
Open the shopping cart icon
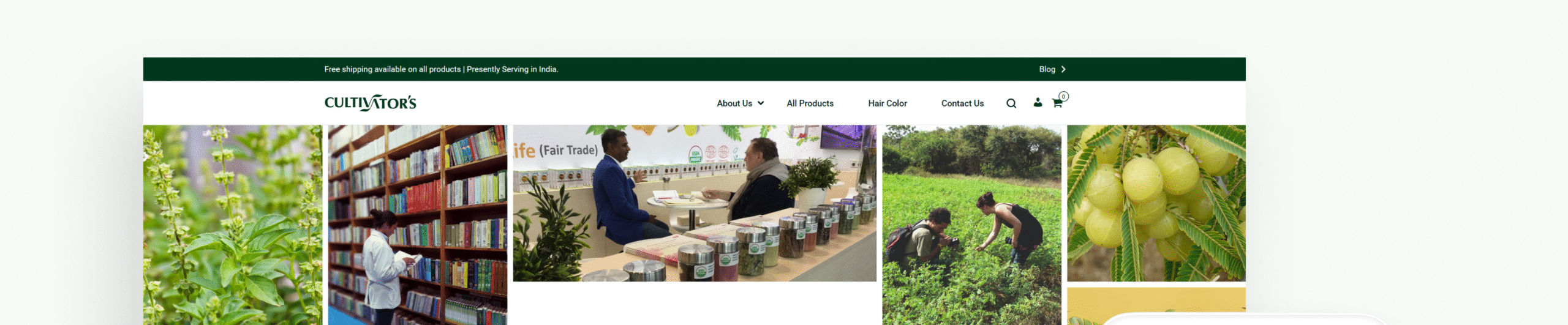tap(1057, 103)
